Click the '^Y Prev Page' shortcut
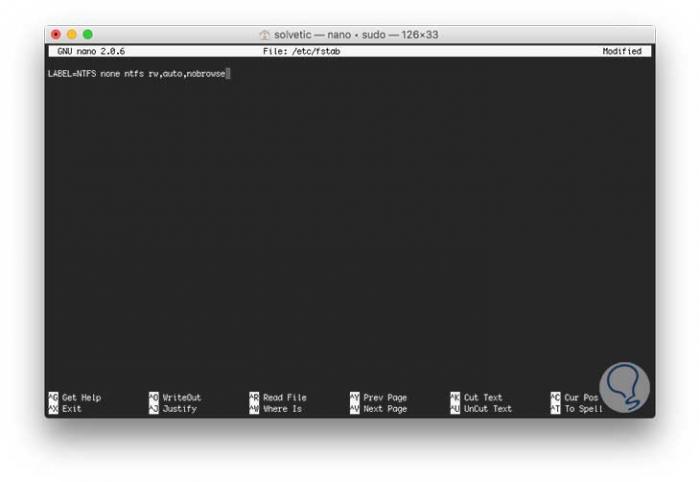The width and height of the screenshot is (700, 482). click(379, 397)
